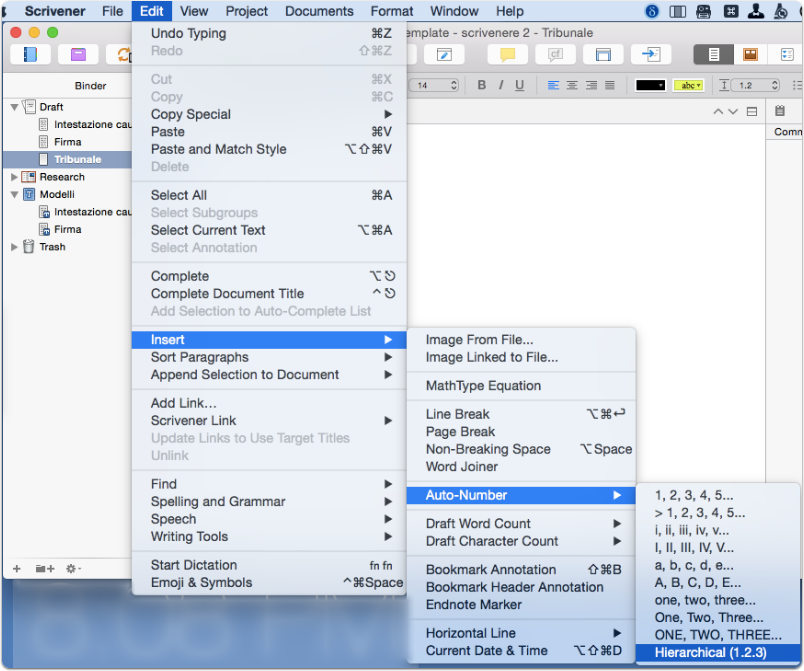Go to next document down arrow

point(733,111)
